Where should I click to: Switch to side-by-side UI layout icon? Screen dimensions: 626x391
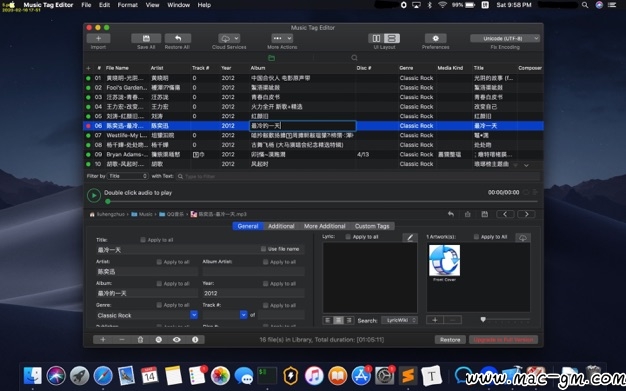click(x=376, y=38)
